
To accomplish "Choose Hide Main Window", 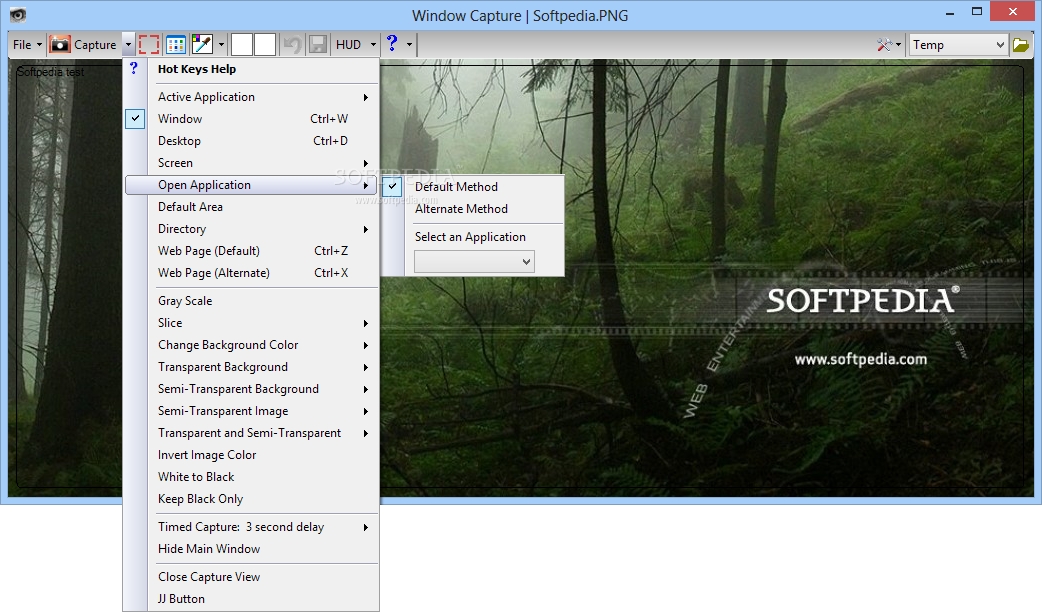I will coord(252,549).
